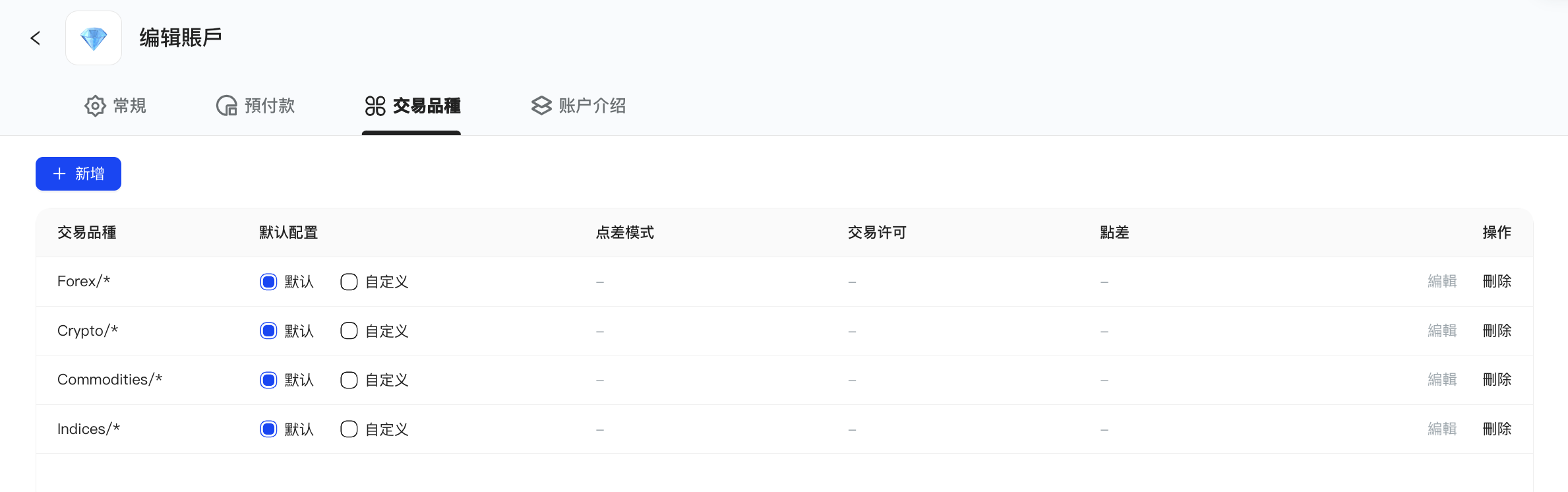The width and height of the screenshot is (1568, 492).
Task: Click the 預付款 tab icon
Action: pos(227,106)
